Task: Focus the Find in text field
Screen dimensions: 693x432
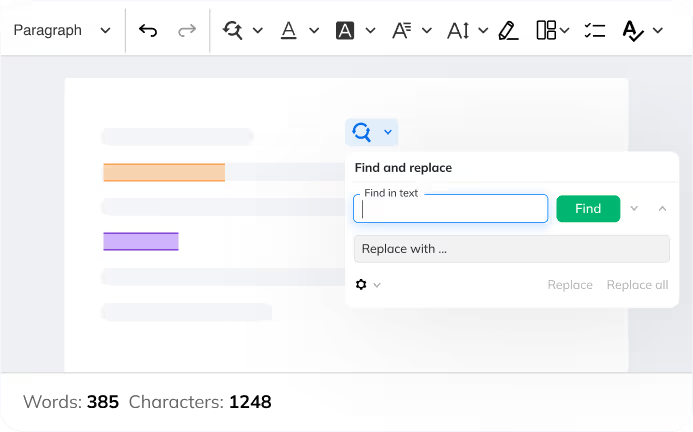Action: (x=450, y=209)
